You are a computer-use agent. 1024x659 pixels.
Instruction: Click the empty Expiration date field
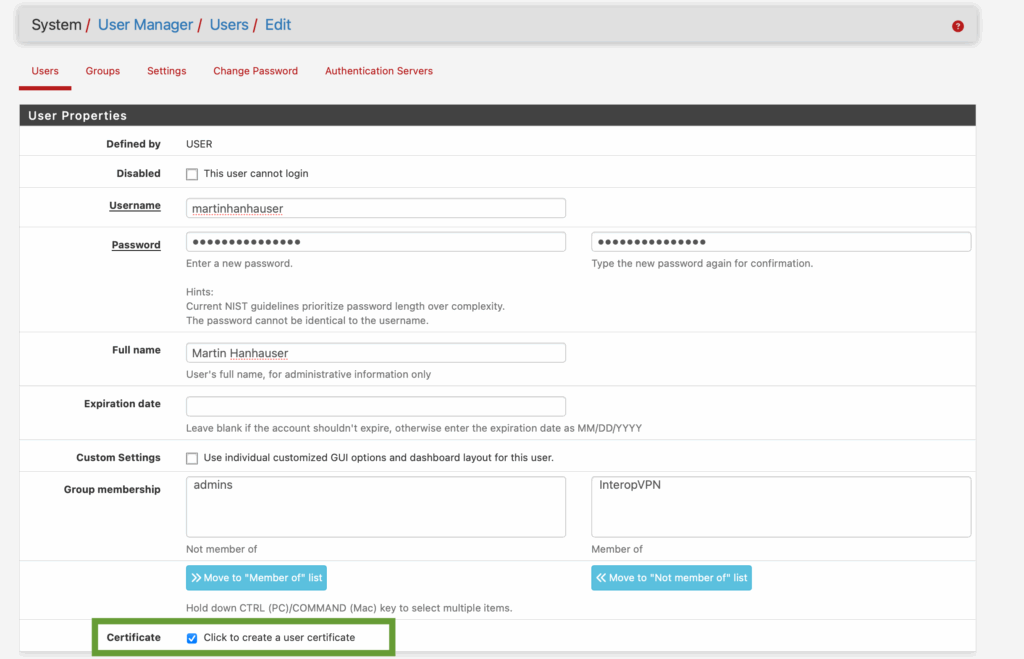(x=376, y=406)
